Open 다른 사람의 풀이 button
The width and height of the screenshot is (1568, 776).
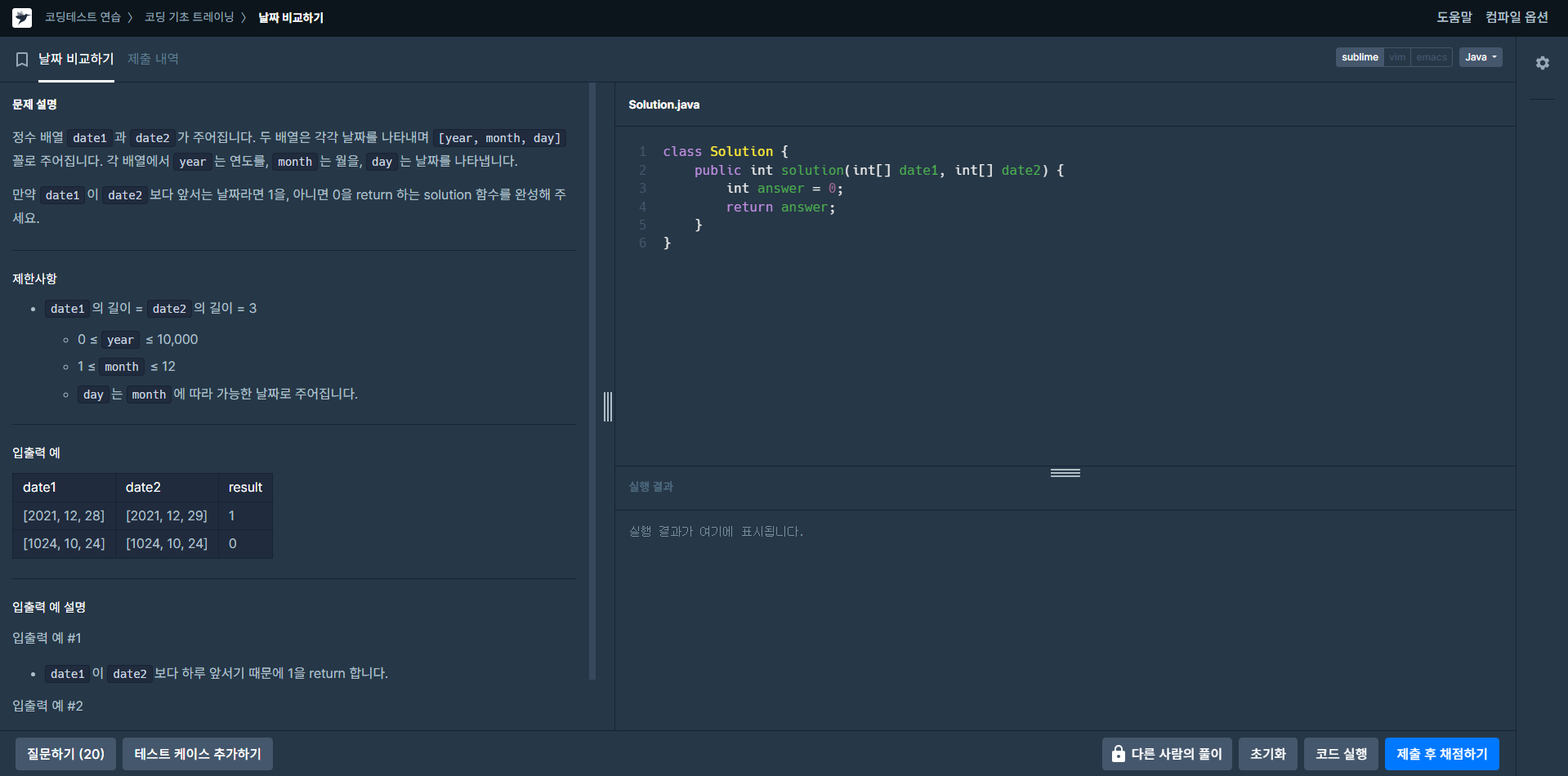pyautogui.click(x=1167, y=754)
